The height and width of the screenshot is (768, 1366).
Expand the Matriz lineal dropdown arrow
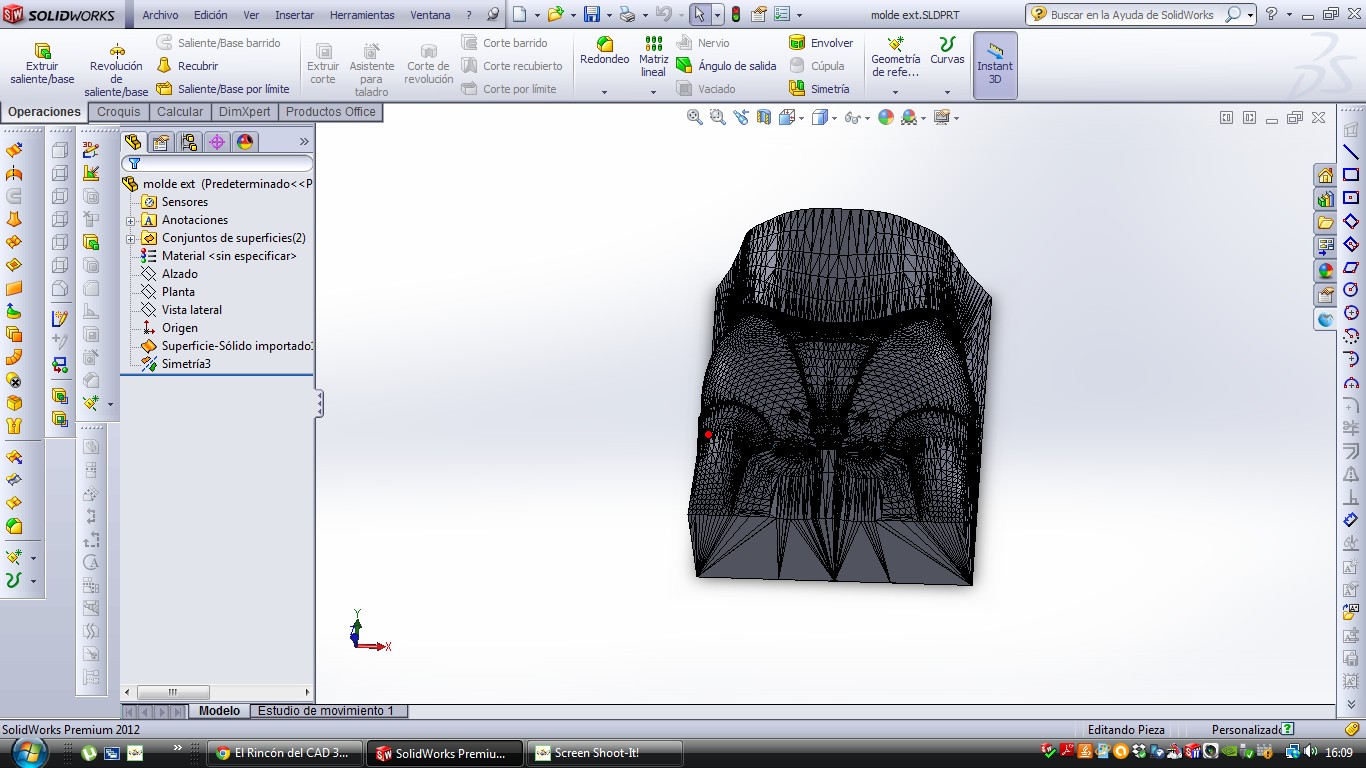(653, 92)
